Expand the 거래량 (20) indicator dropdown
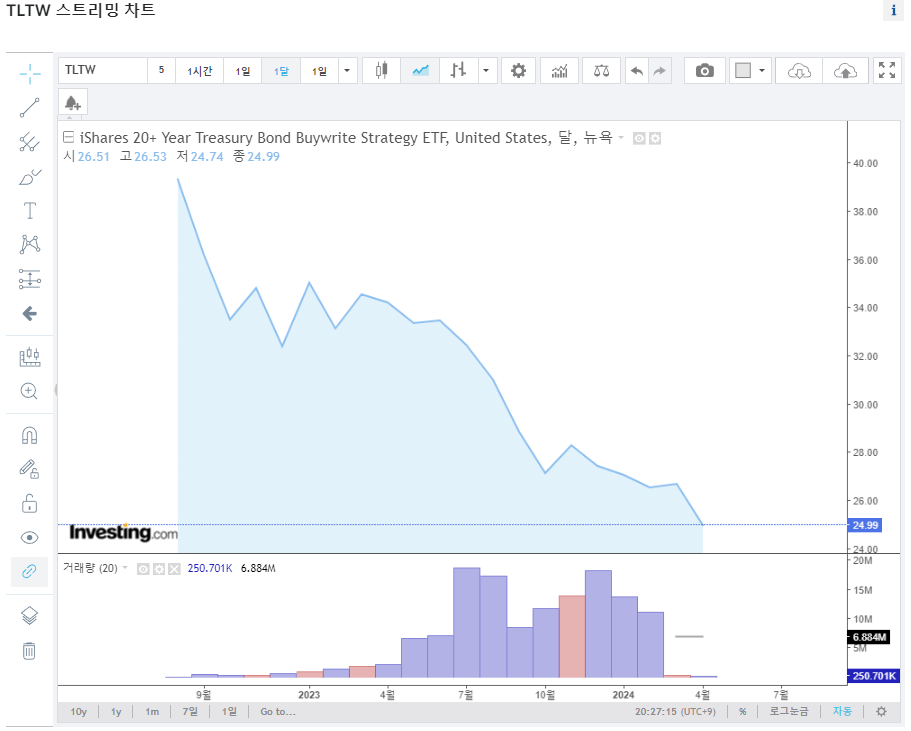 [x=125, y=568]
